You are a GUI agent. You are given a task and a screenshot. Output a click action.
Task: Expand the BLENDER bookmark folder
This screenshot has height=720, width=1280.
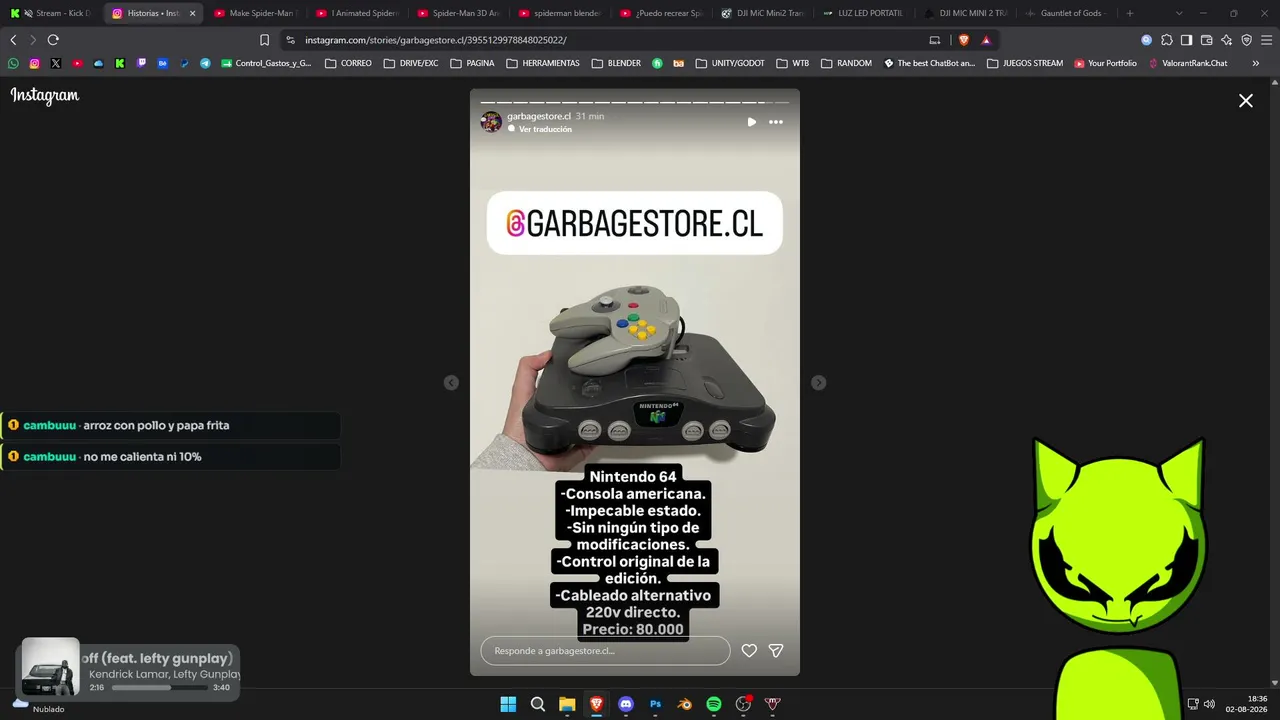[616, 63]
